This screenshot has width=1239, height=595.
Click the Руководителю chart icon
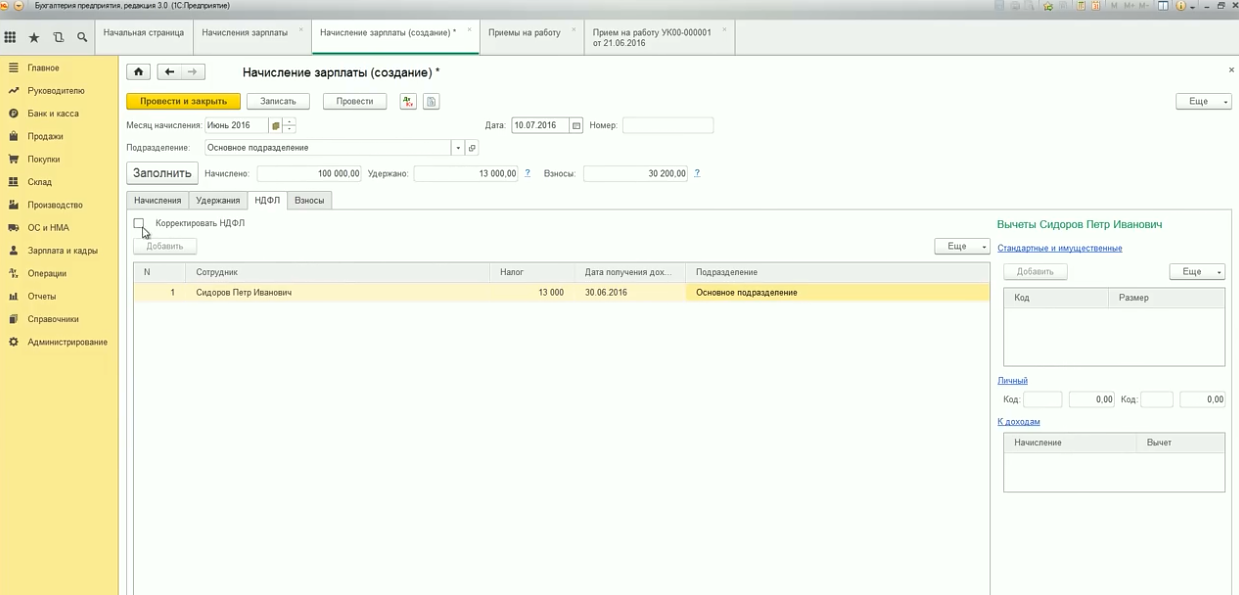click(x=14, y=91)
